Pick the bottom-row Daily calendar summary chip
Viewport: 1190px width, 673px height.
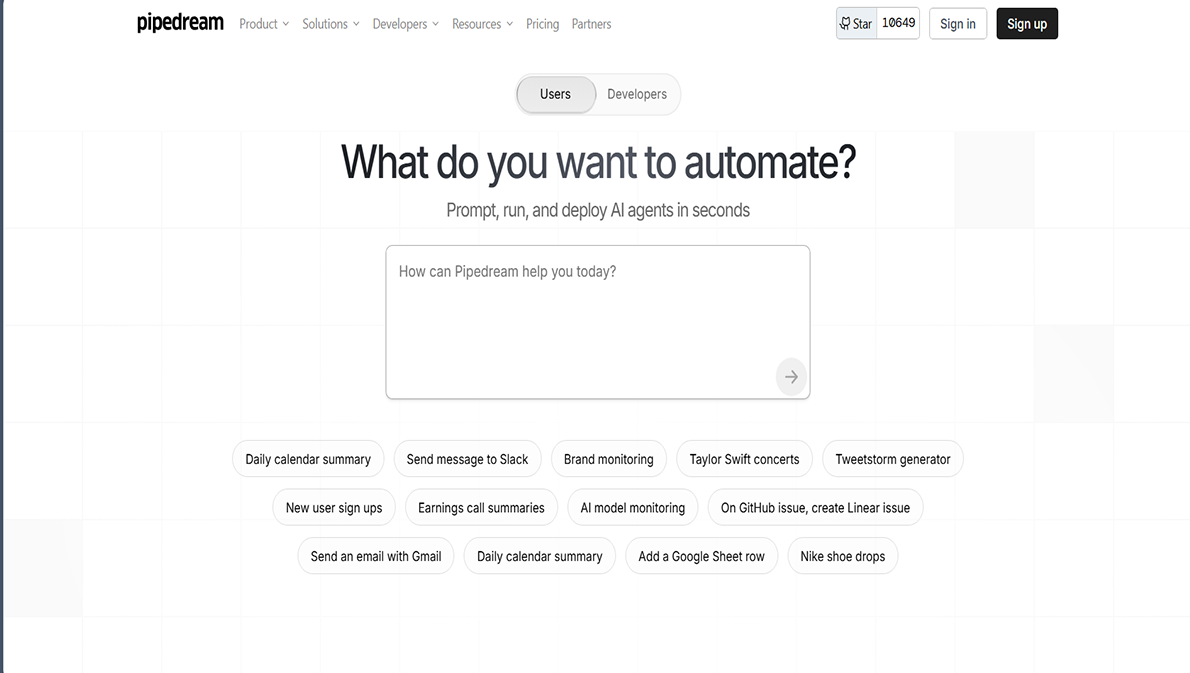coord(540,556)
